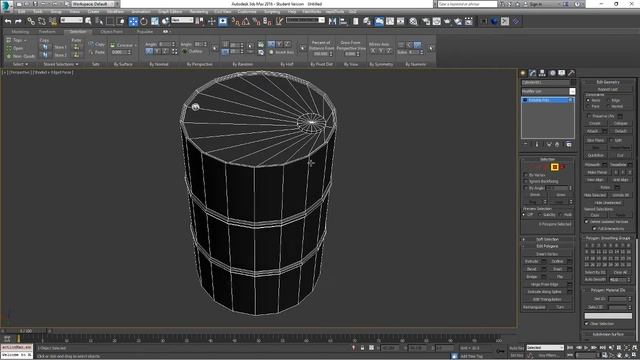
Task: Collapse the Edit Polygons rollout
Action: tap(547, 246)
